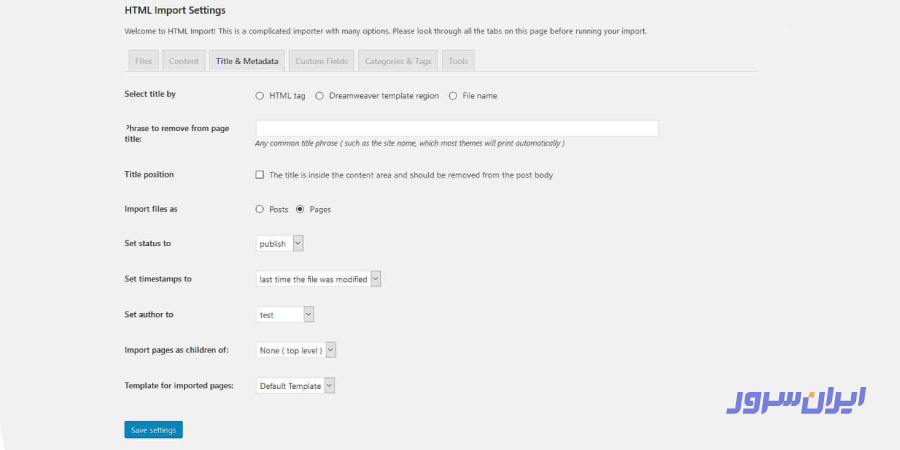Open Template for imported pages dropdown
This screenshot has height=450, width=900.
point(295,386)
